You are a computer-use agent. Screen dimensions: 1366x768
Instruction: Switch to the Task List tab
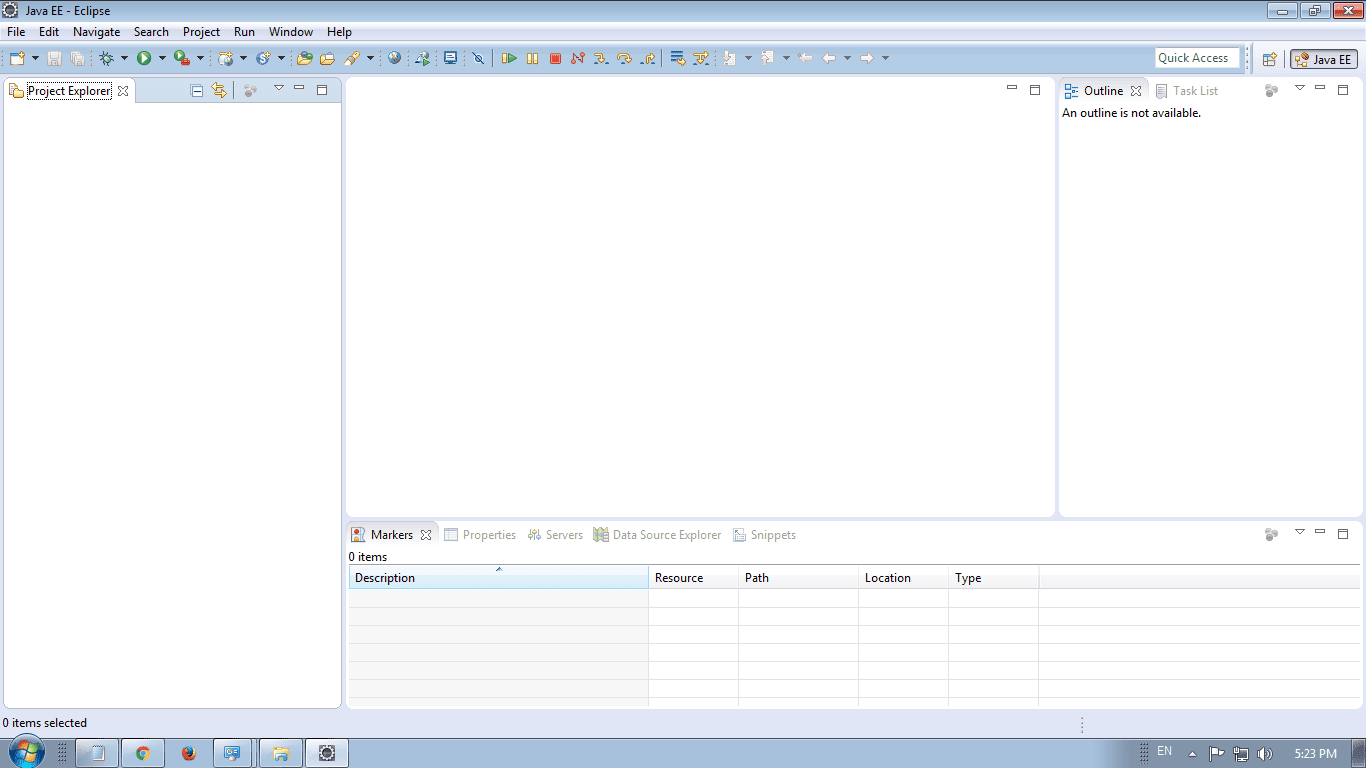1187,91
